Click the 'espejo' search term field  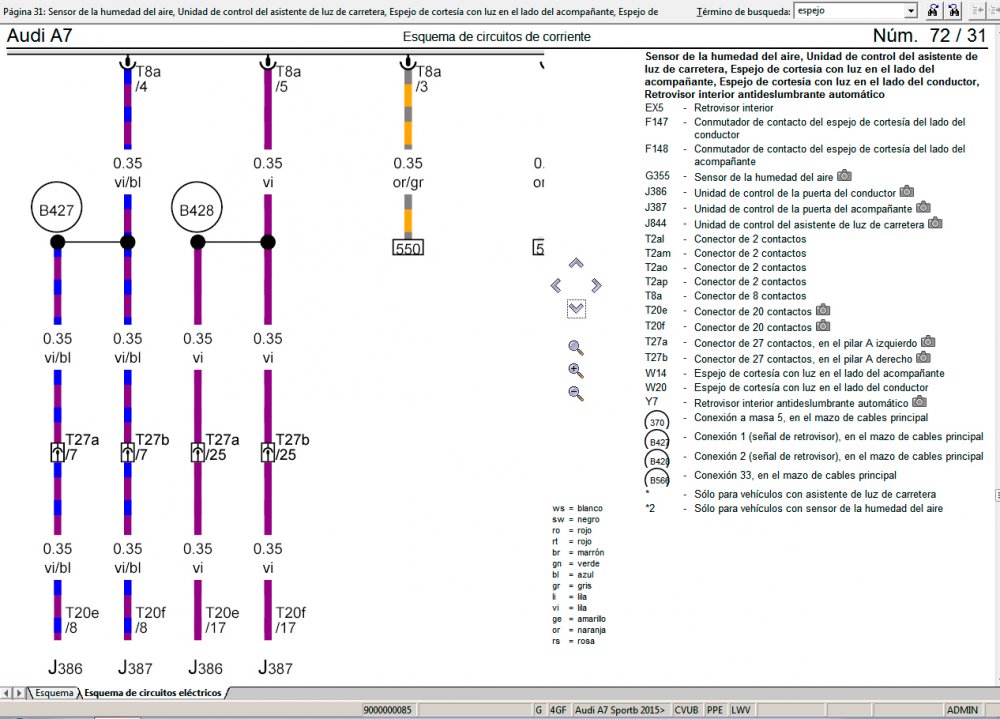coord(849,11)
